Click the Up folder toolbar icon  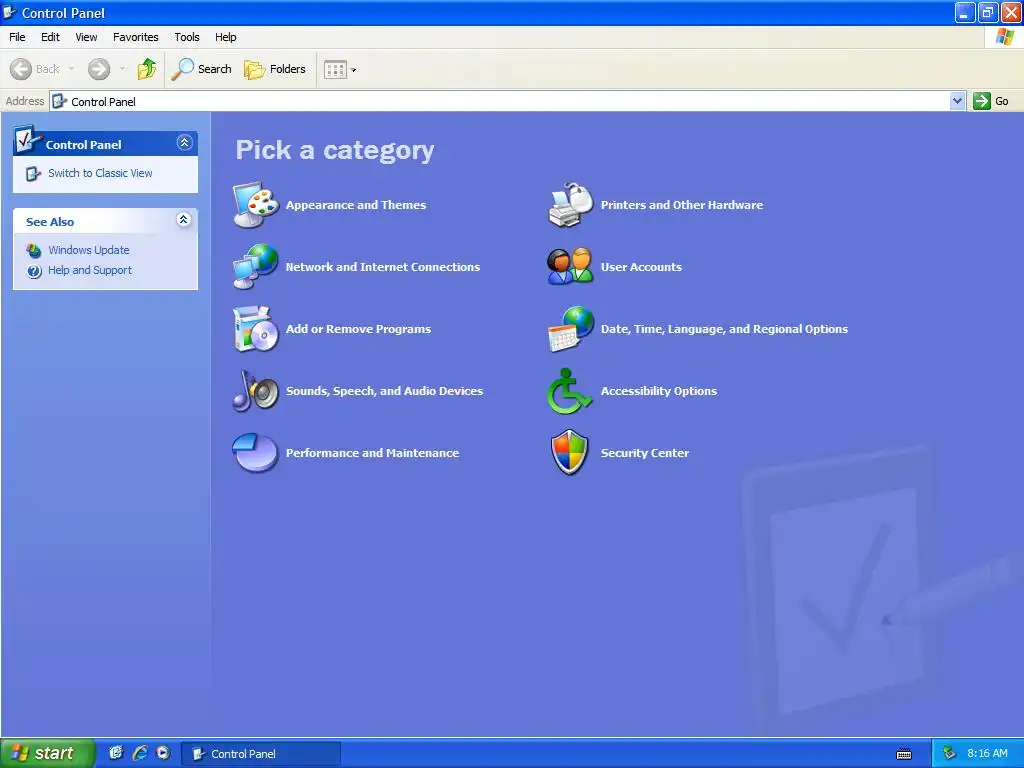(147, 69)
